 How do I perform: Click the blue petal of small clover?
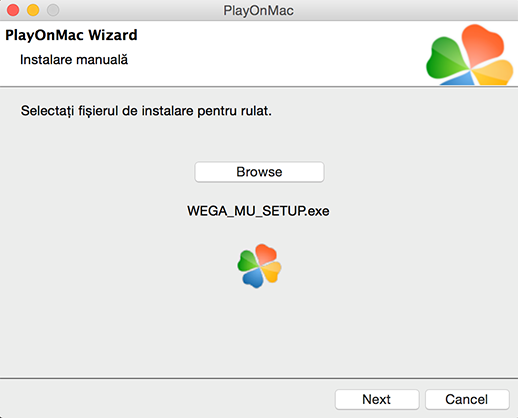click(x=253, y=278)
